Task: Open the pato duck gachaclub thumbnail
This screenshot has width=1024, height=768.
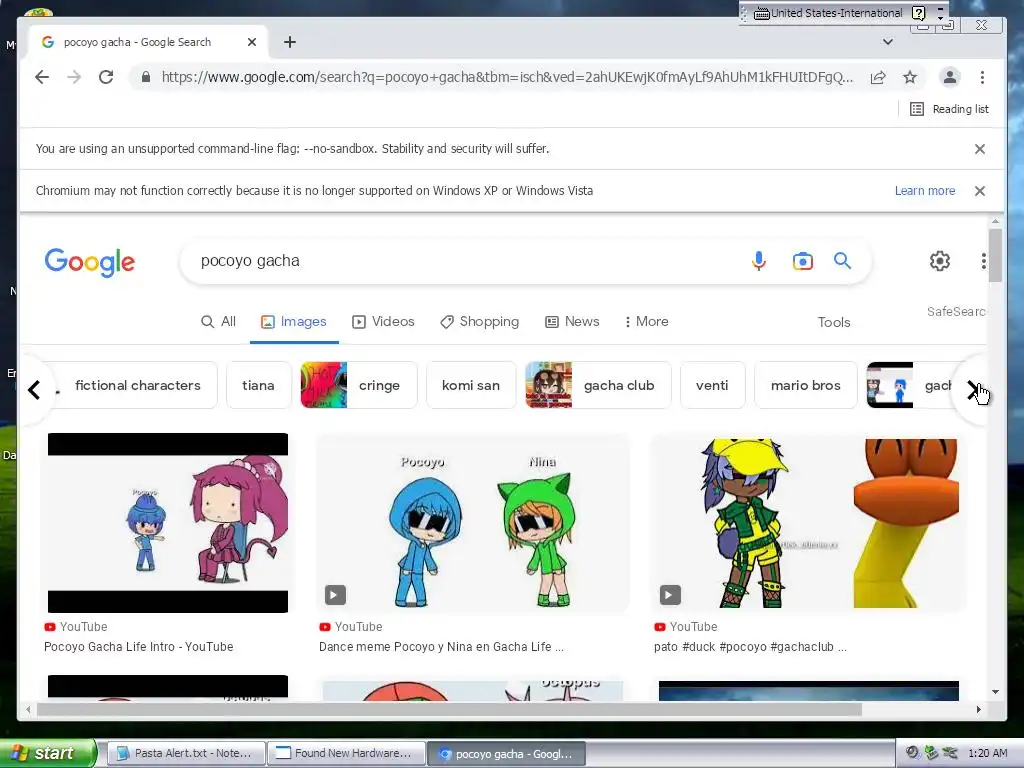Action: 807,522
